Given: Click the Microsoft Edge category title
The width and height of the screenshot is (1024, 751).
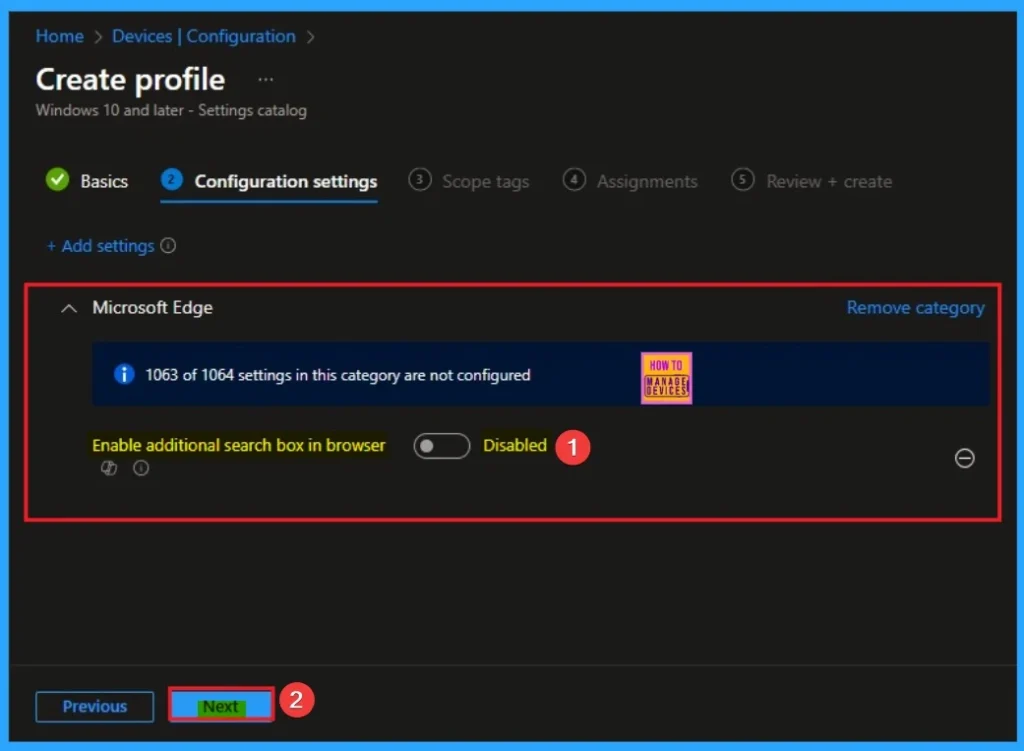Looking at the screenshot, I should click(x=152, y=308).
